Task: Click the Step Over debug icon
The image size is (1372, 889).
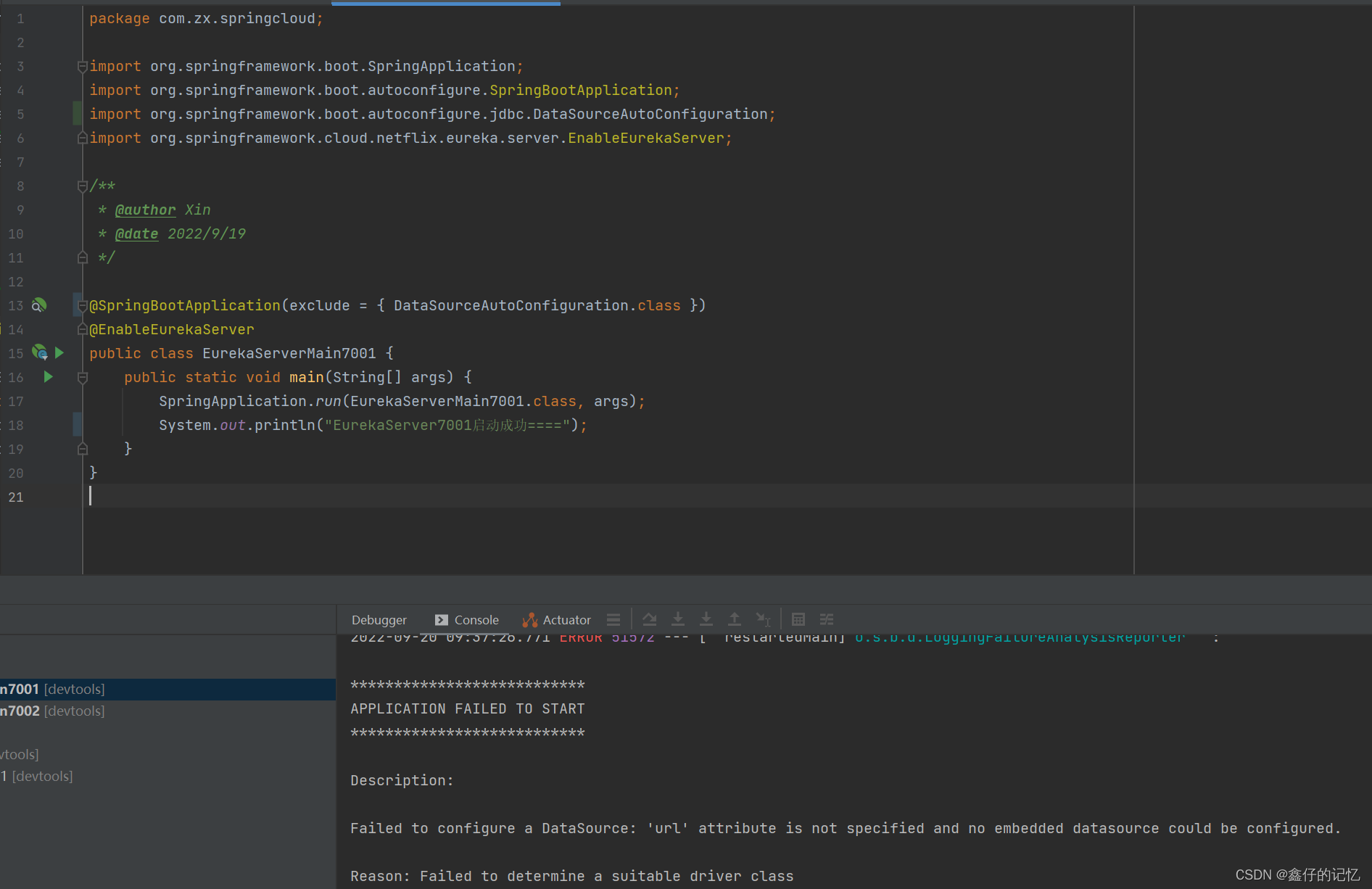Action: 650,619
